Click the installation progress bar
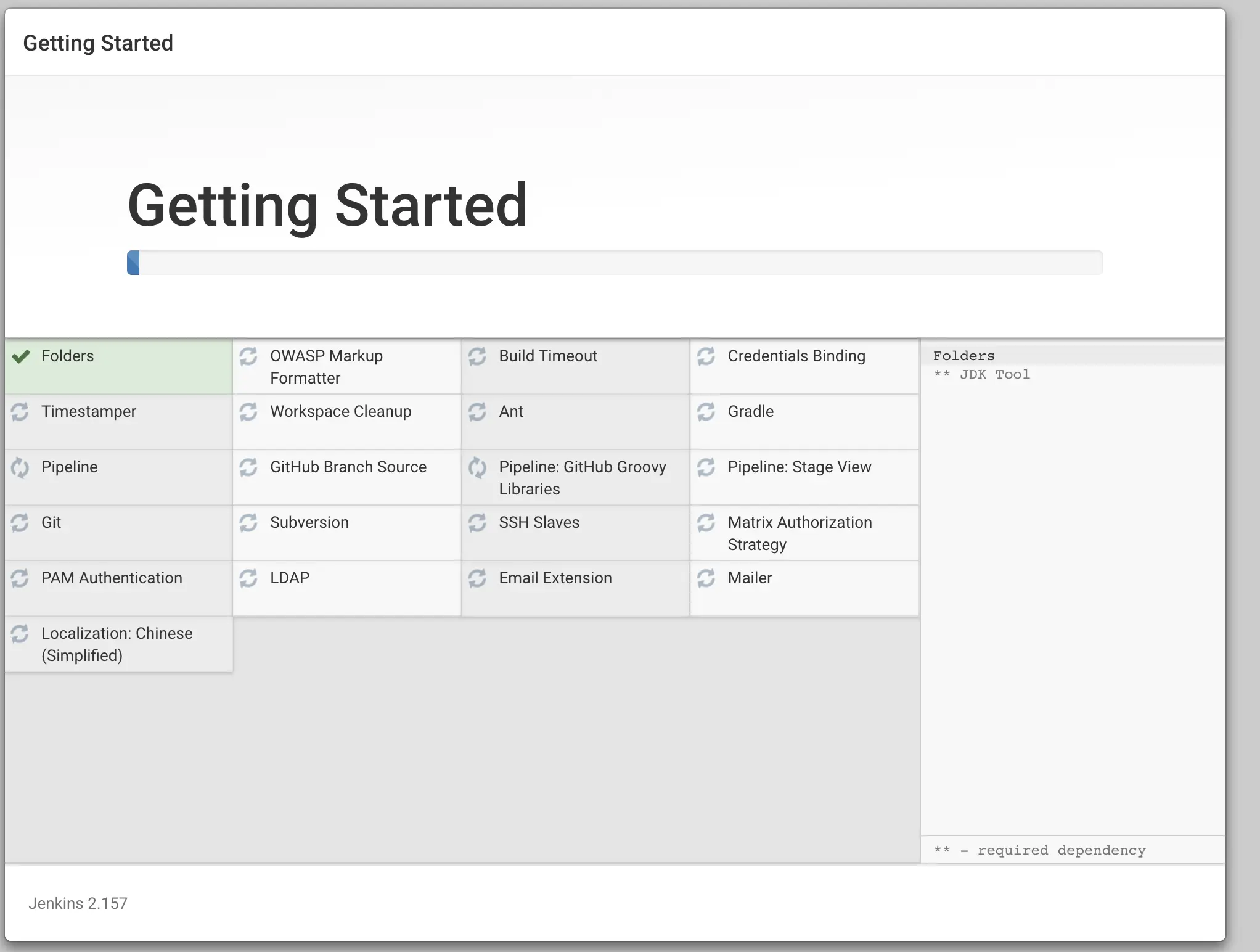 coord(615,263)
